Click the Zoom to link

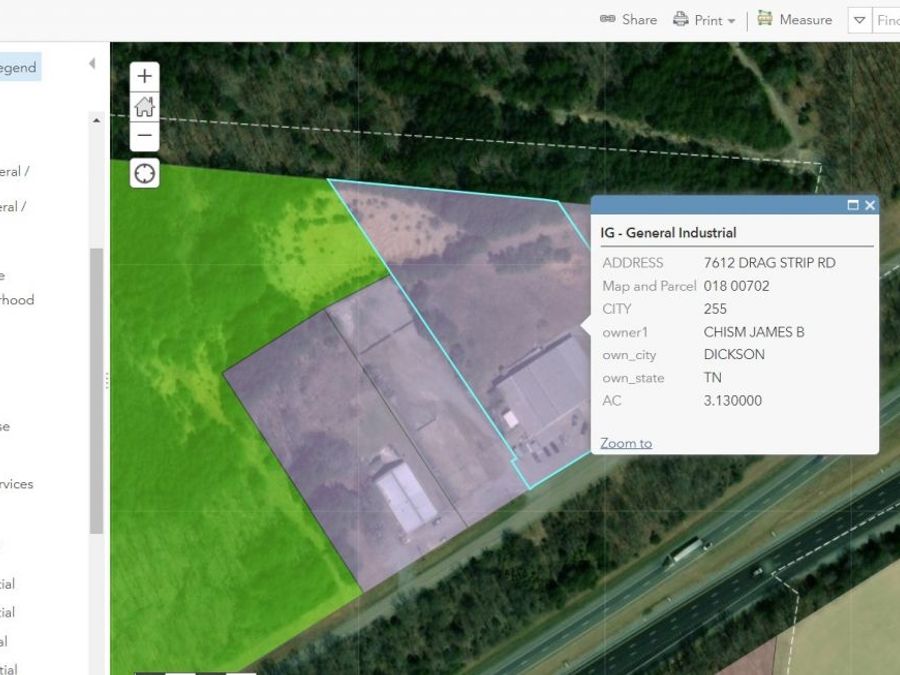coord(626,443)
